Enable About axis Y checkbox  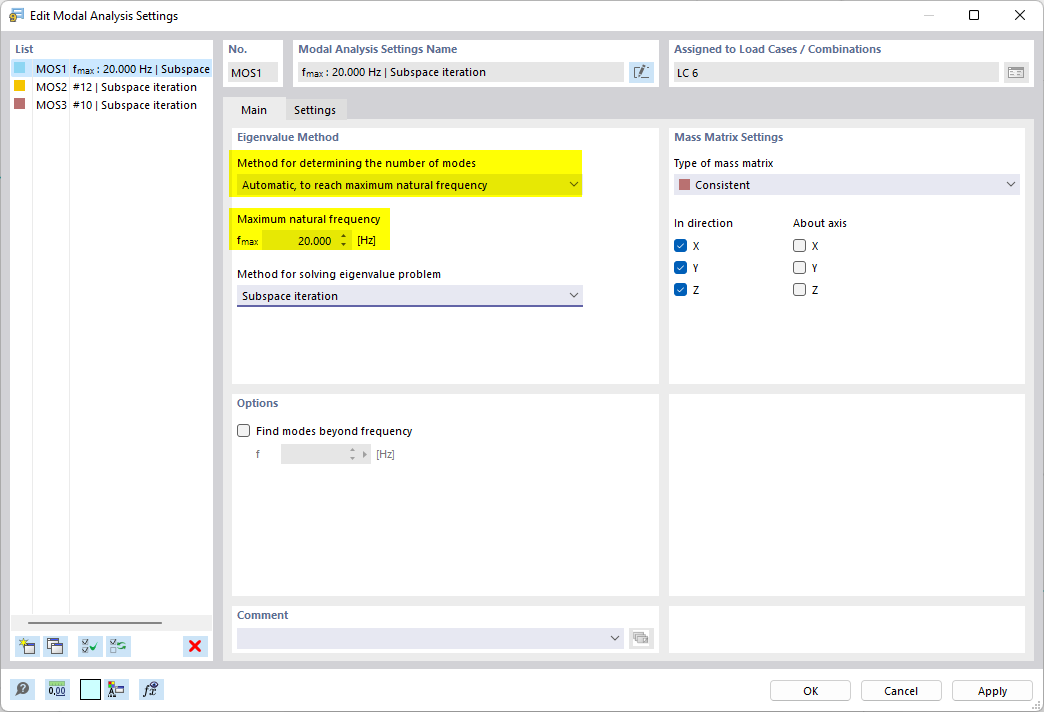point(800,268)
